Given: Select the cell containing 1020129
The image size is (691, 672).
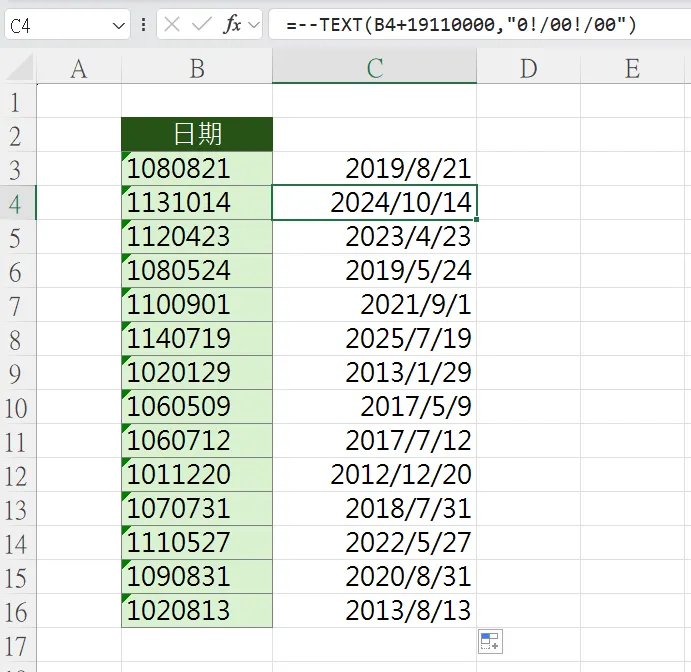Looking at the screenshot, I should (x=197, y=372).
